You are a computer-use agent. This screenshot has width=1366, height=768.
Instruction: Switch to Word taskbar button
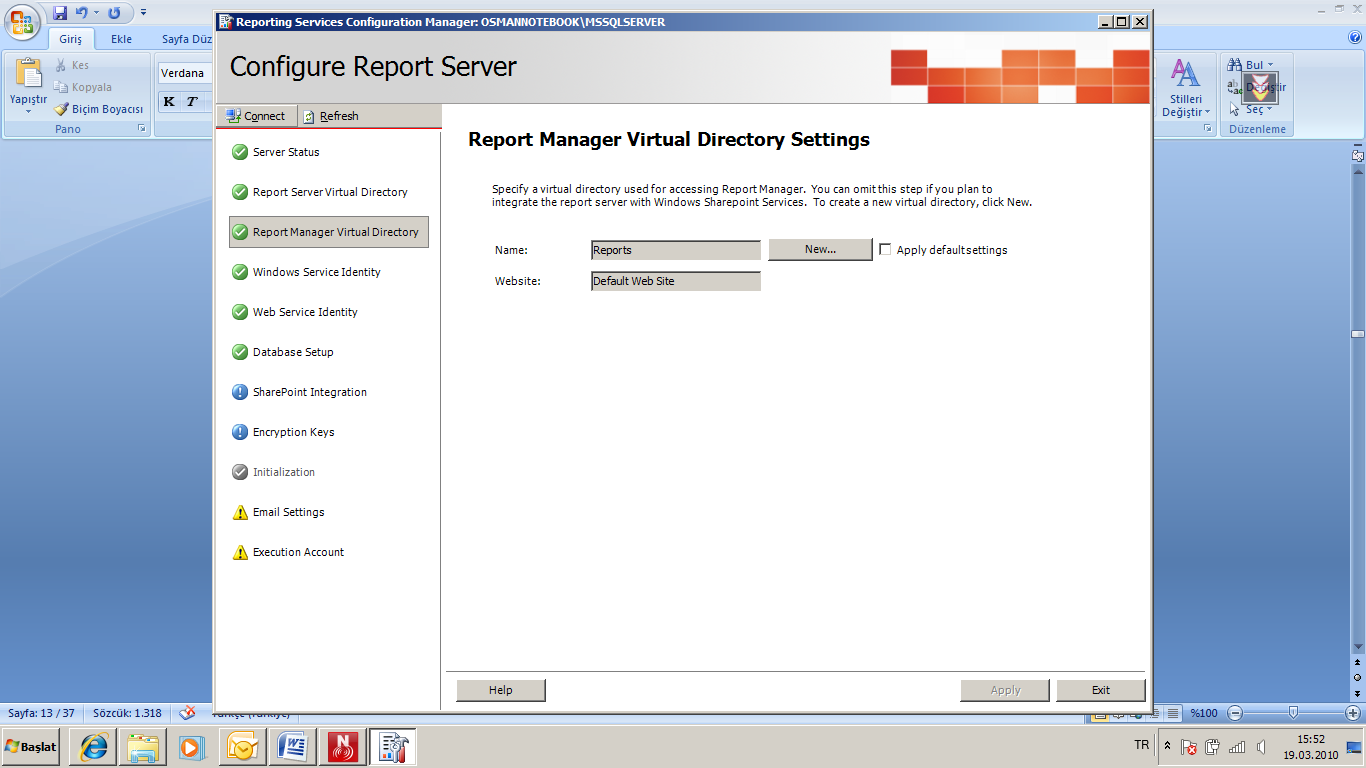point(293,747)
